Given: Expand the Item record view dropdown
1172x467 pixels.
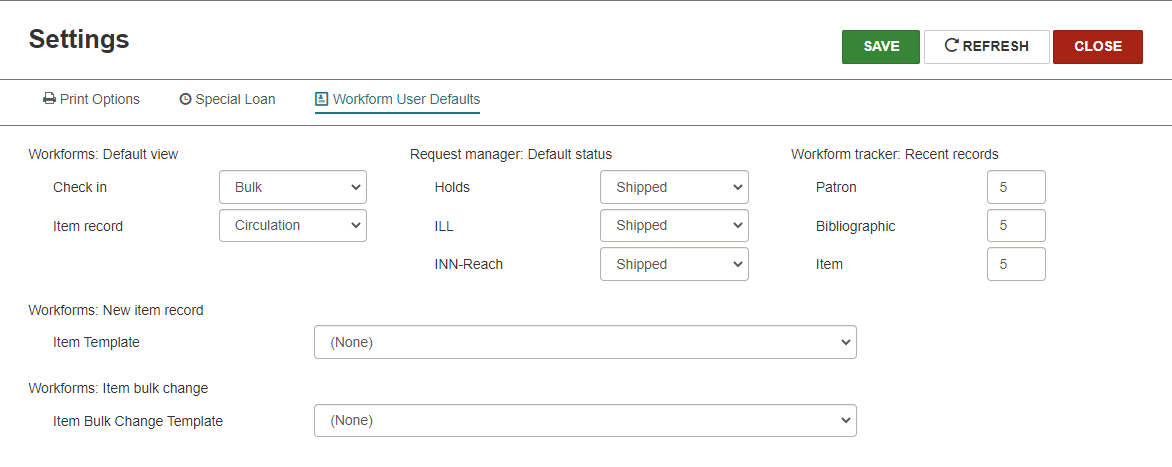Looking at the screenshot, I should pos(293,226).
